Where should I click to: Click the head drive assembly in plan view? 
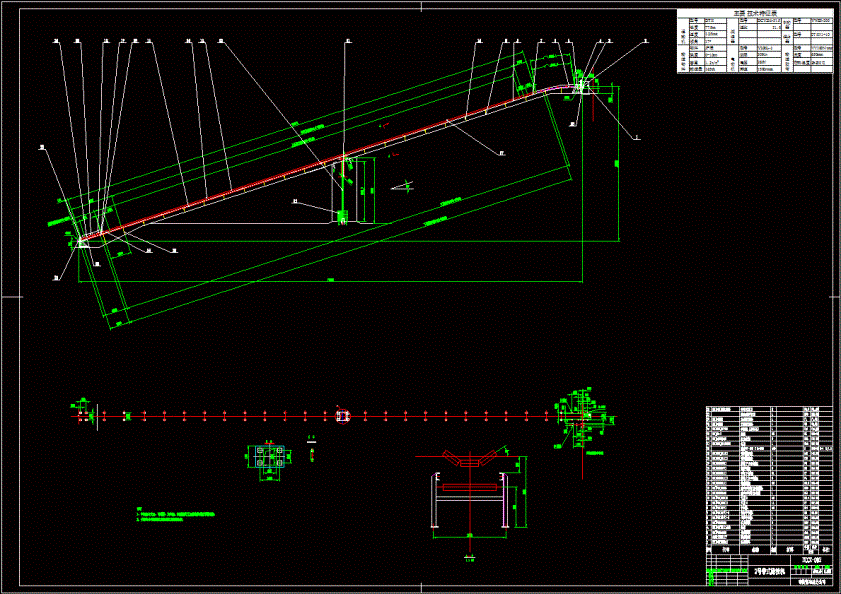click(x=581, y=417)
